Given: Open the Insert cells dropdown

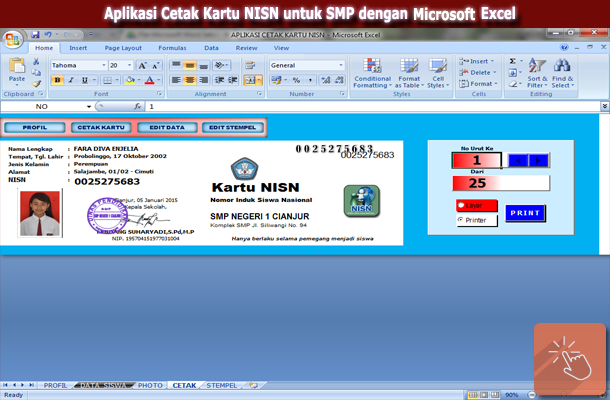Looking at the screenshot, I should pyautogui.click(x=477, y=61).
